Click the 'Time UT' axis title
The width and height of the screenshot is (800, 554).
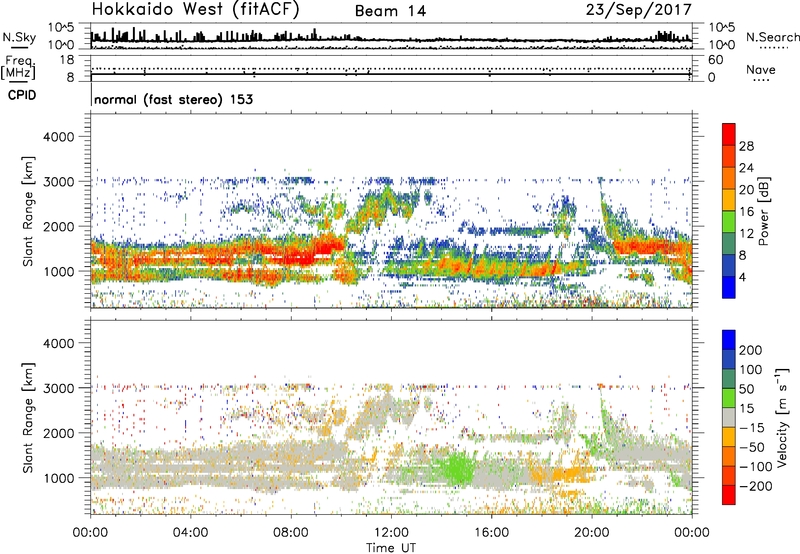click(391, 547)
